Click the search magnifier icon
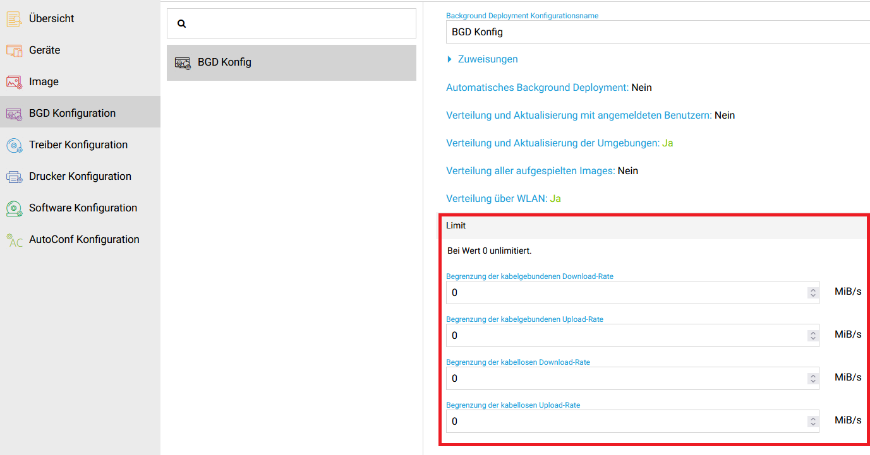The height and width of the screenshot is (455, 870). [x=181, y=24]
